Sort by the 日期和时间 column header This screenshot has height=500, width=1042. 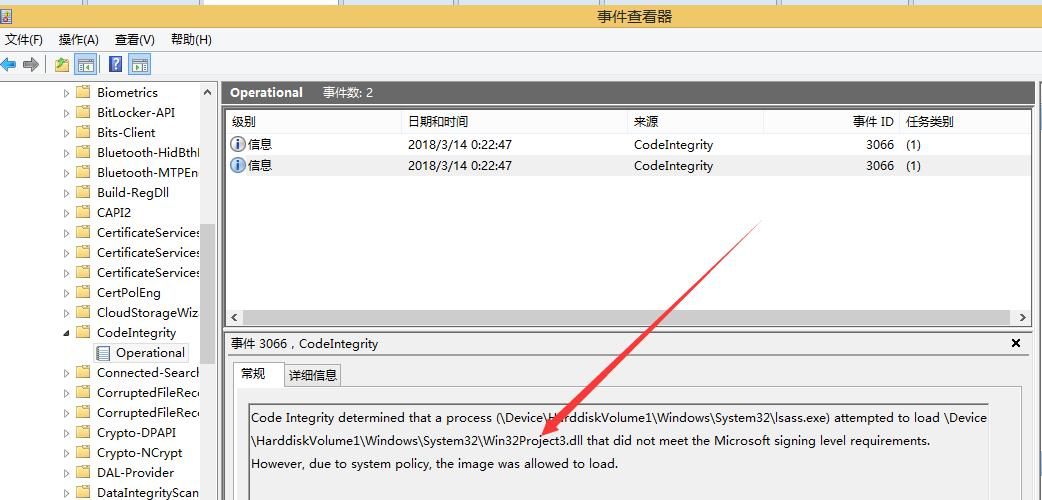(x=515, y=122)
